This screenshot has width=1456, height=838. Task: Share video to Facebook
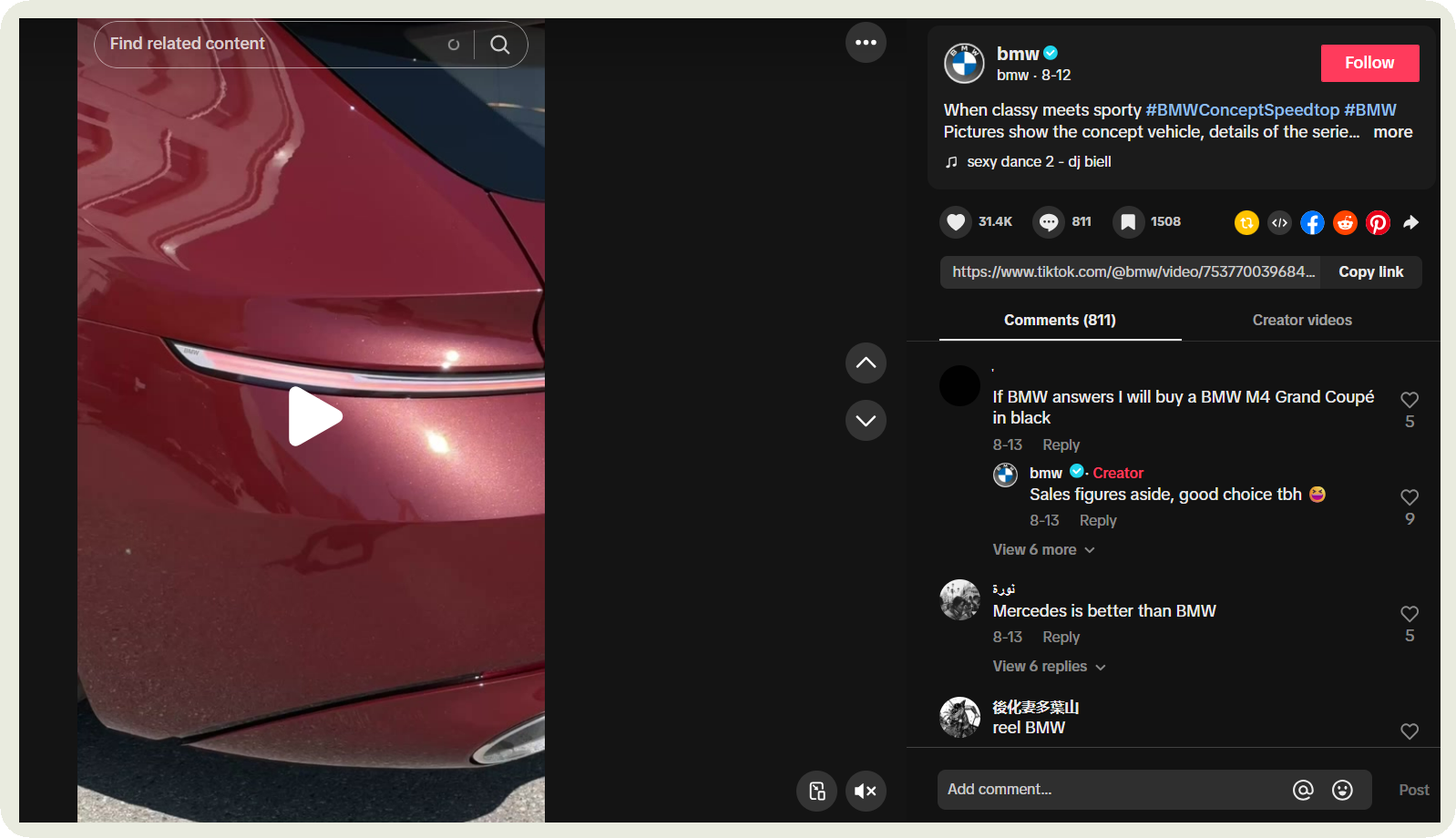point(1312,222)
